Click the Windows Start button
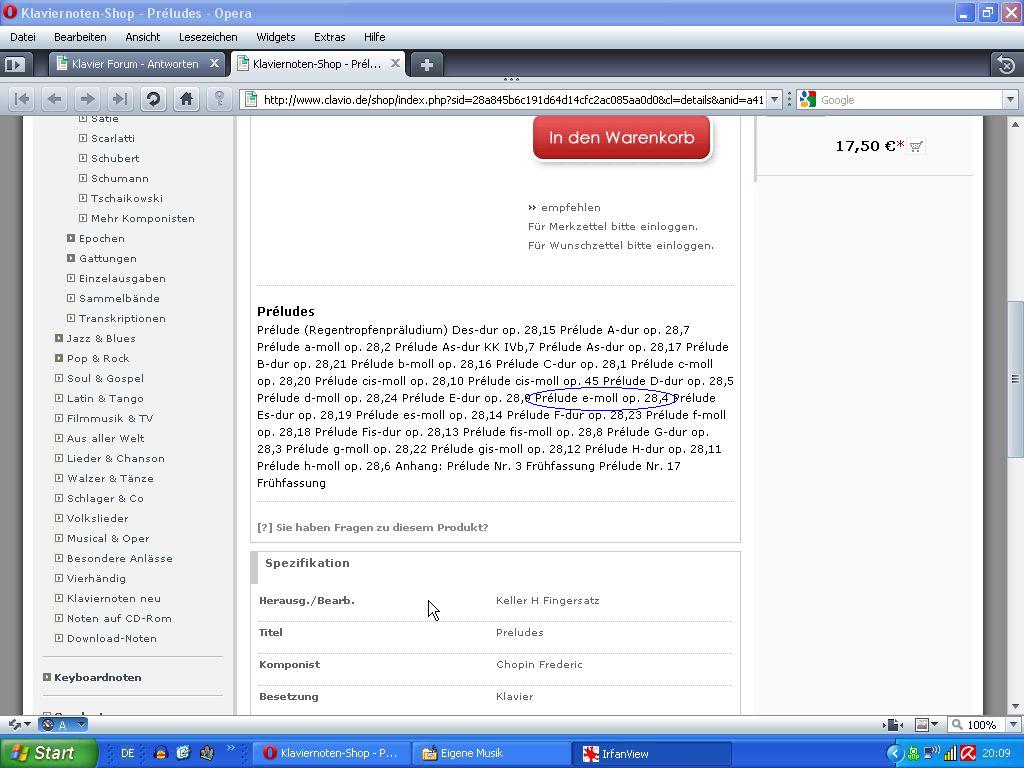 pos(49,753)
